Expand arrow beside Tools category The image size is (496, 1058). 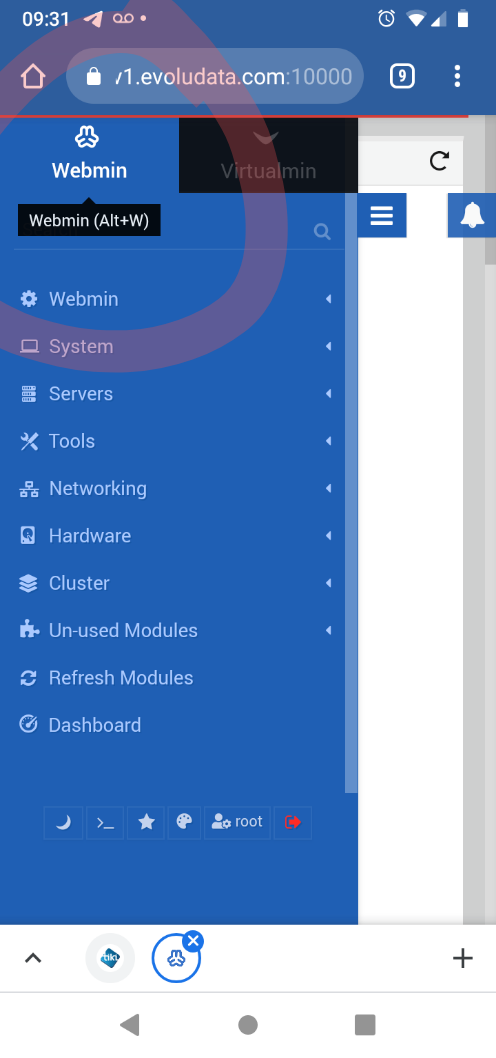[329, 441]
